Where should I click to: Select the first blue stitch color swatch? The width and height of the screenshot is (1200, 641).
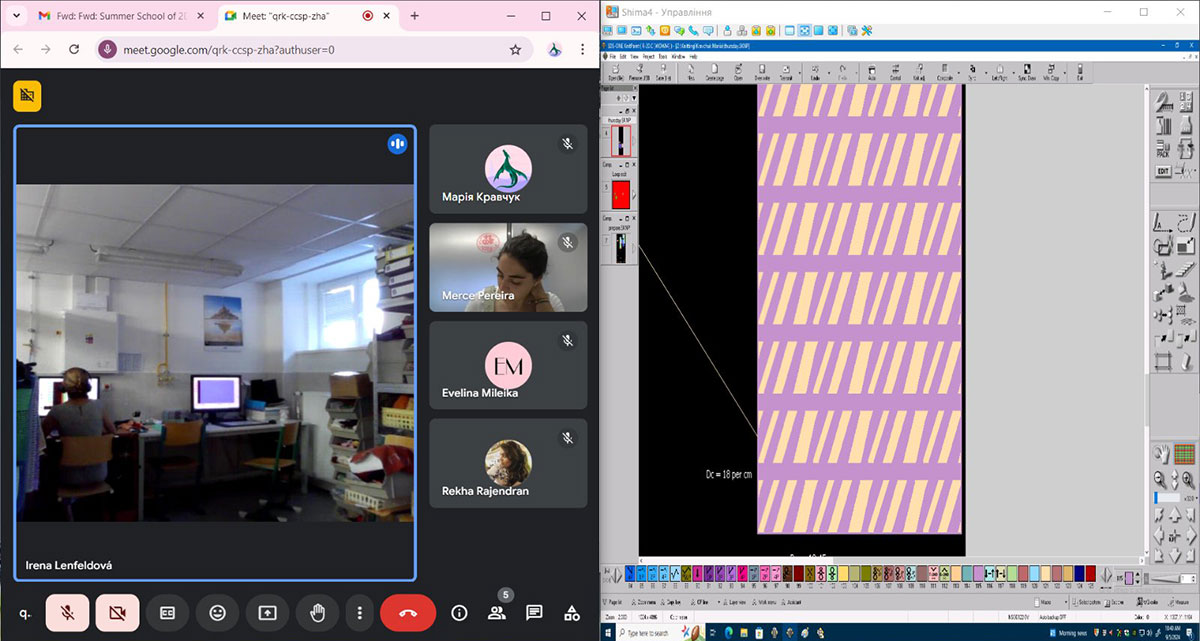[x=630, y=574]
